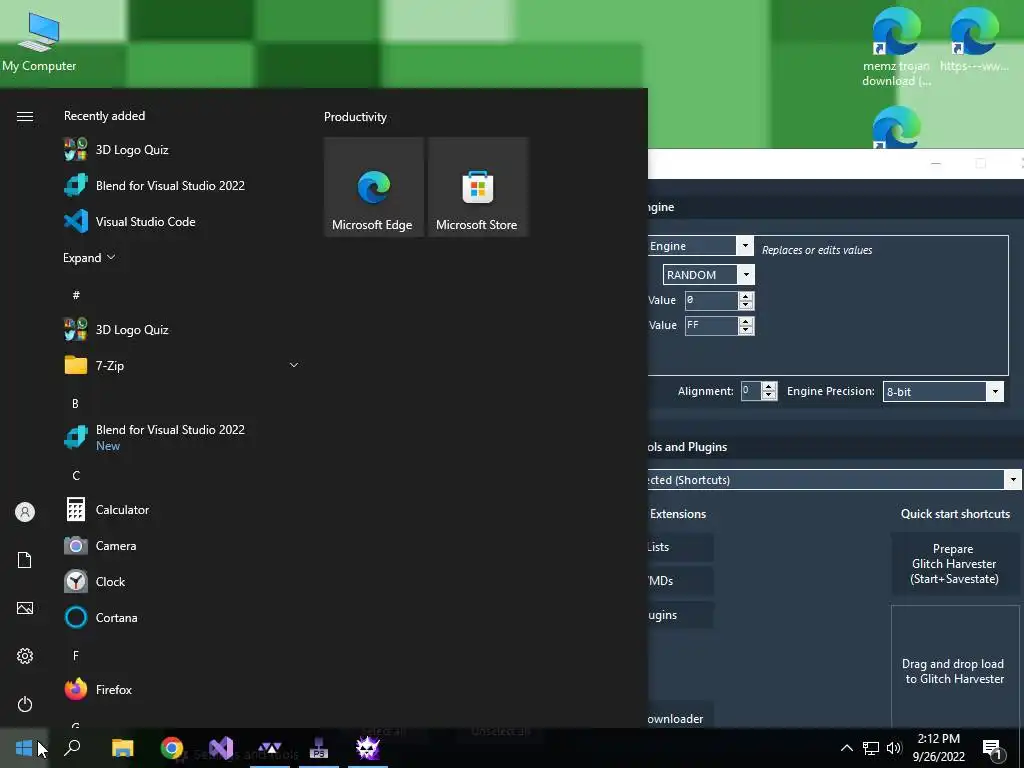The width and height of the screenshot is (1024, 768).
Task: Click the Power icon in Start sidebar
Action: 25,704
